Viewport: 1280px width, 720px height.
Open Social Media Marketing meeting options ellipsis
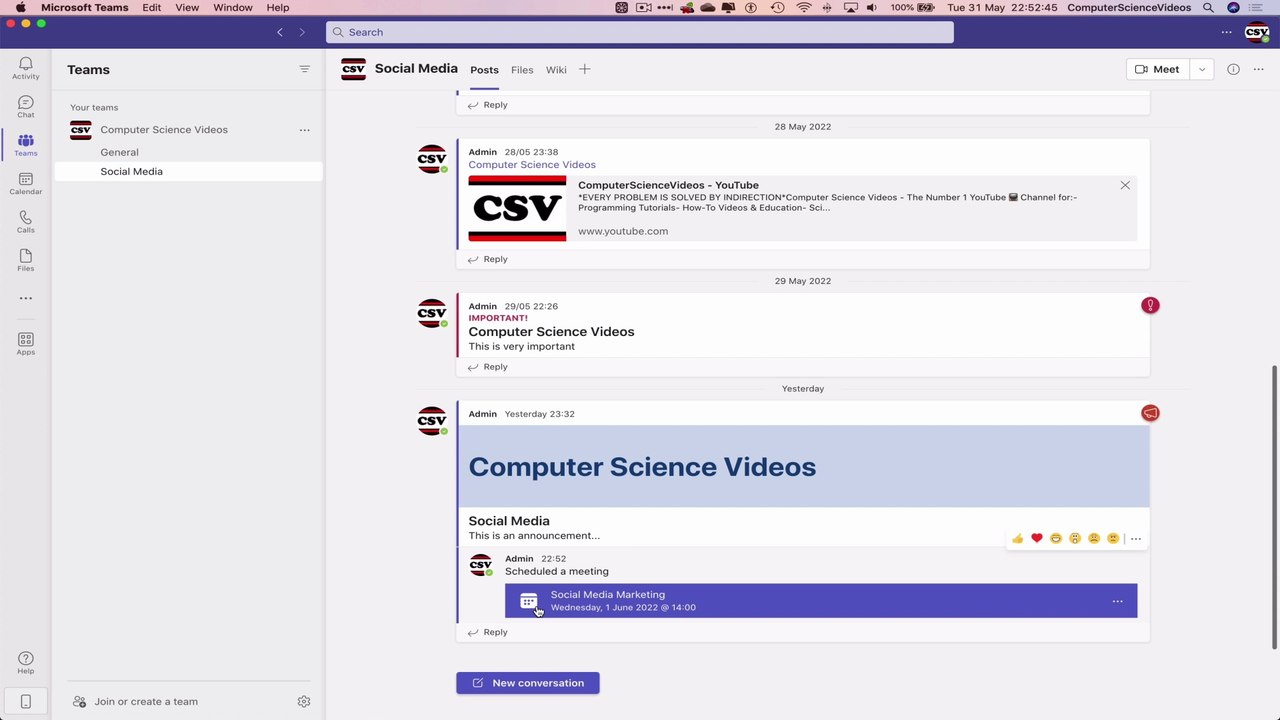pyautogui.click(x=1118, y=602)
